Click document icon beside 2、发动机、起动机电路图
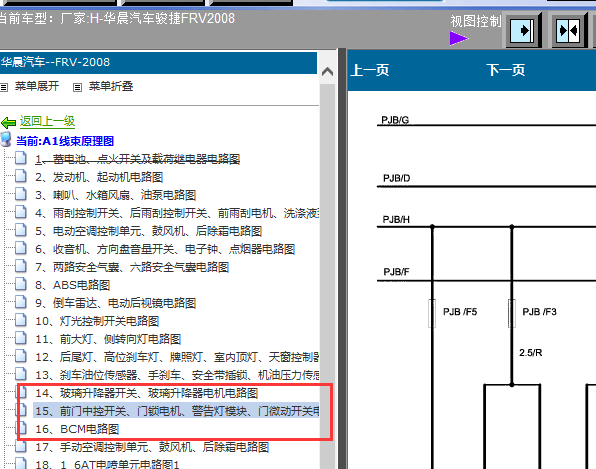 [x=21, y=176]
